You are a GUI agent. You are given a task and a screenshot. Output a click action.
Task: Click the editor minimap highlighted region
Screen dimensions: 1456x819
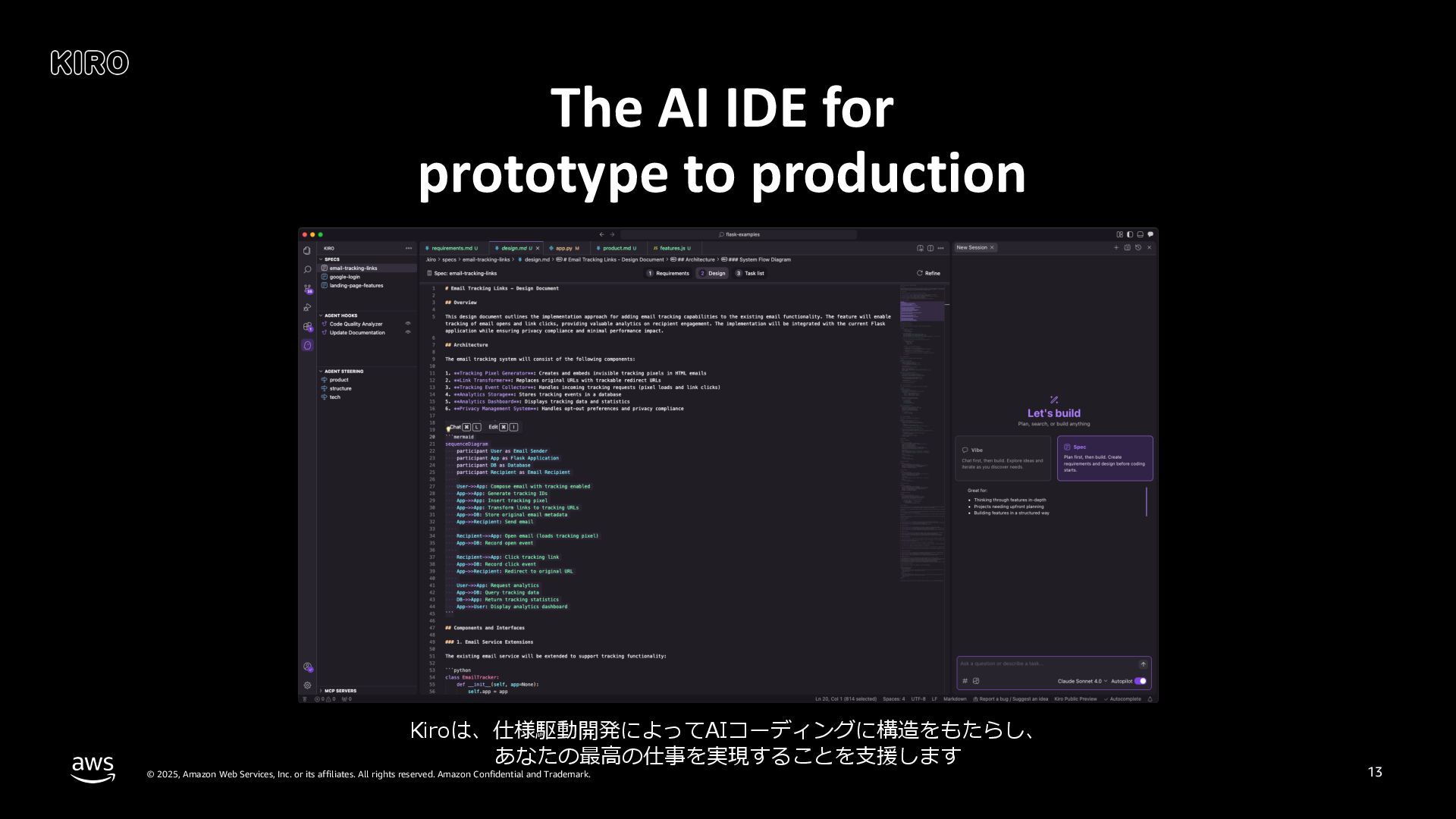922,311
